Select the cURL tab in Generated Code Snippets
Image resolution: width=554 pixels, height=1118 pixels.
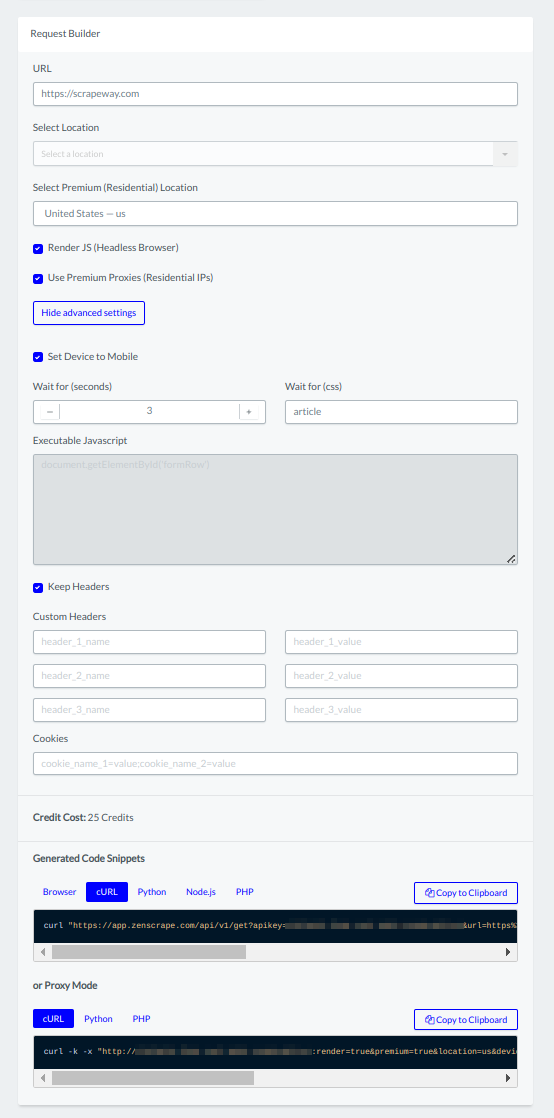107,892
